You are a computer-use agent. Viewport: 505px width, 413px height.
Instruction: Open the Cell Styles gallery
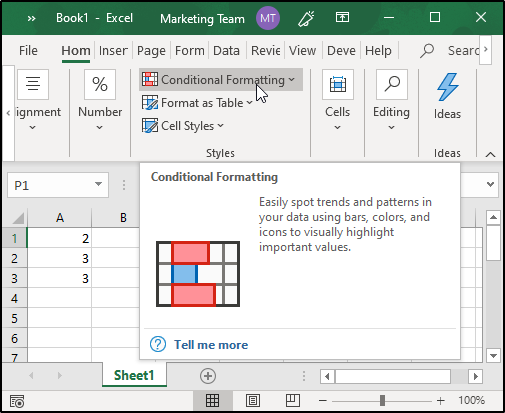(x=183, y=126)
